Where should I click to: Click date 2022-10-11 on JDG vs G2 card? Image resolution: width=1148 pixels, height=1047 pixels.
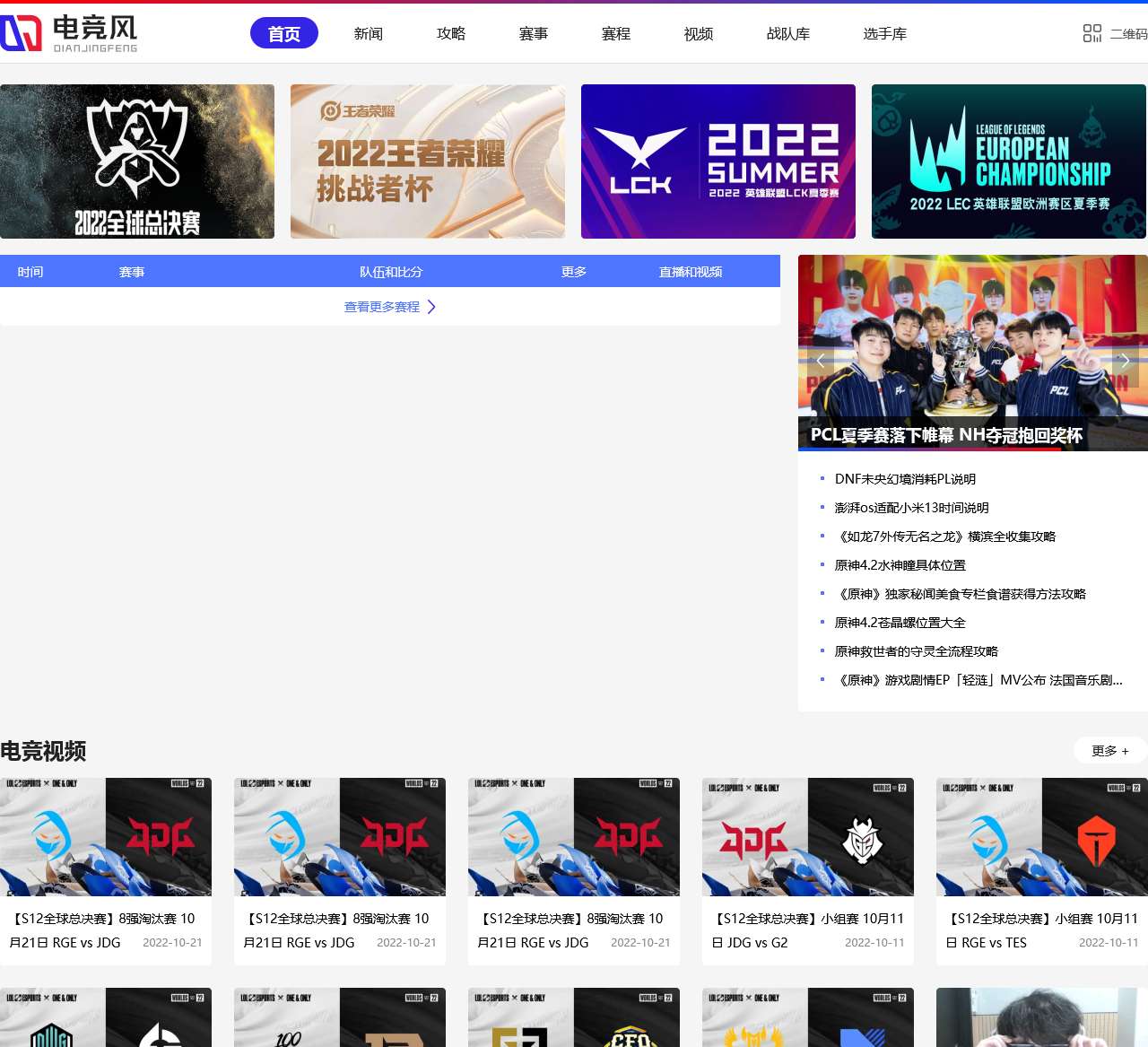tap(874, 943)
